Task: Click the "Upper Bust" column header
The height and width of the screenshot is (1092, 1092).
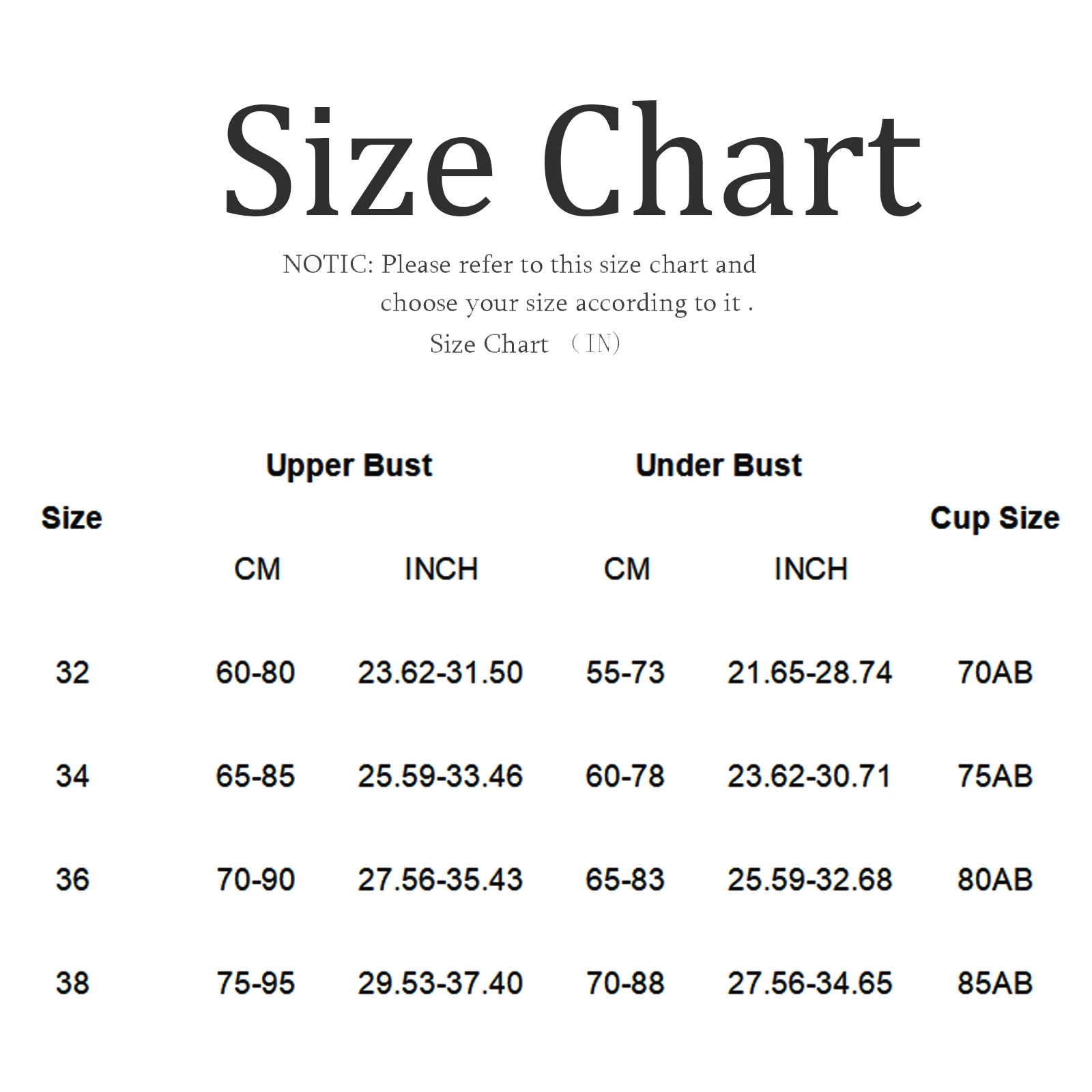Action: coord(349,466)
